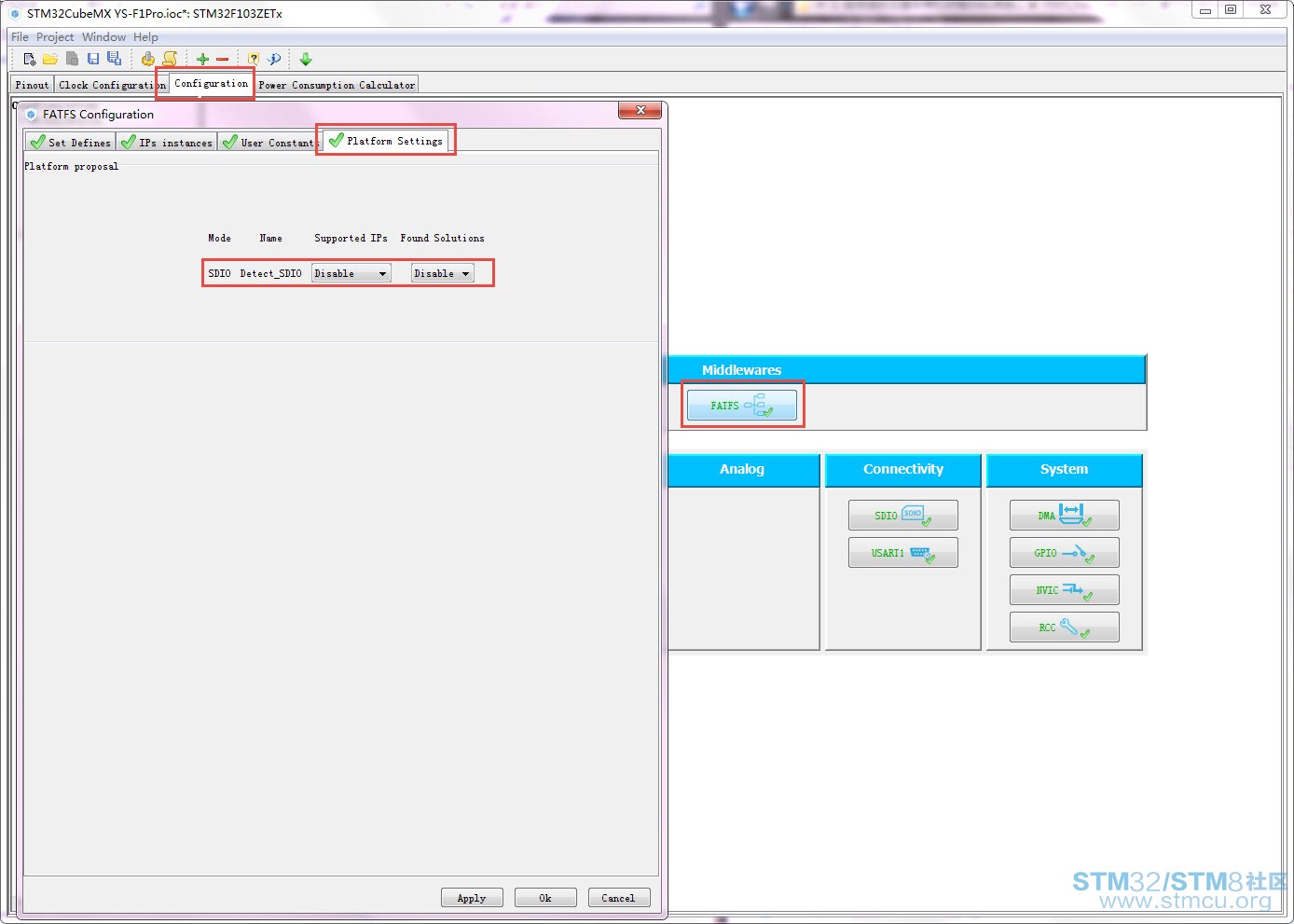Click the blue info bubble toolbar icon

point(274,59)
